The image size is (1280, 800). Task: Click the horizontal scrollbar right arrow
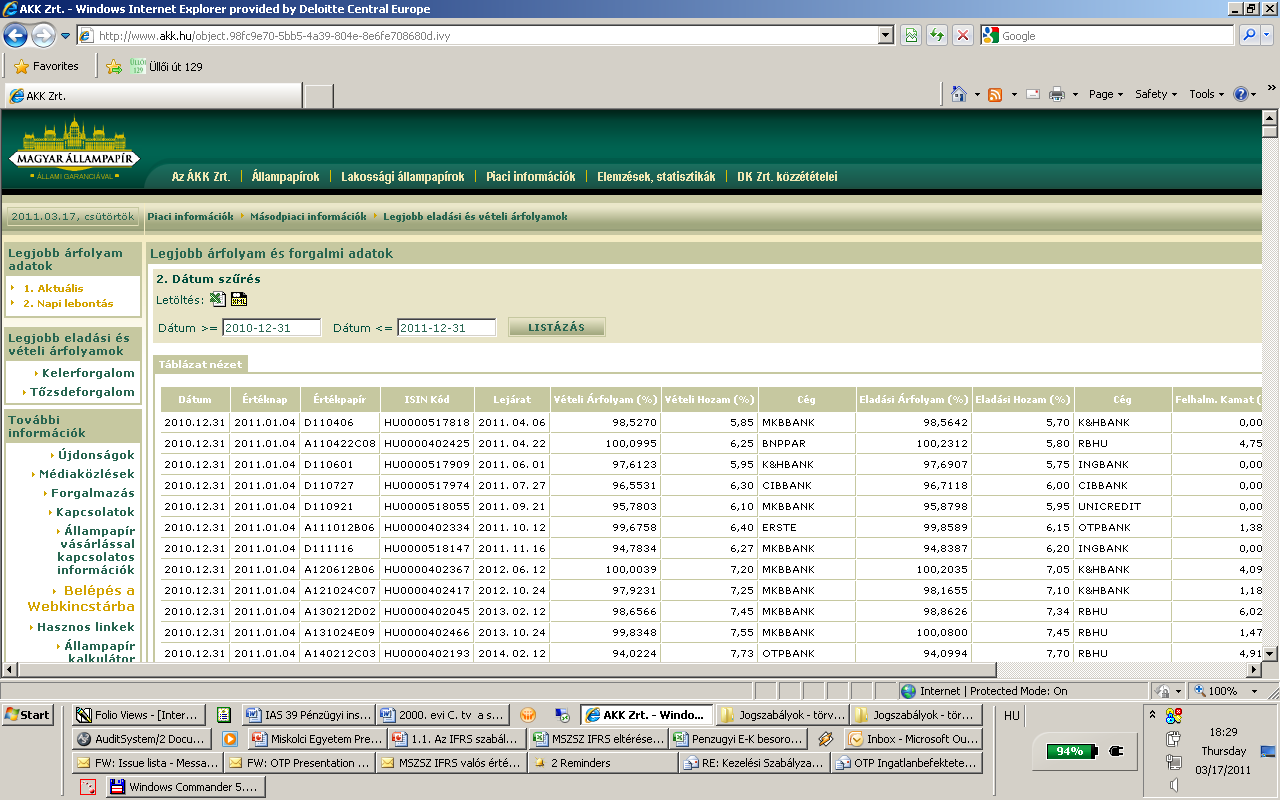1252,669
